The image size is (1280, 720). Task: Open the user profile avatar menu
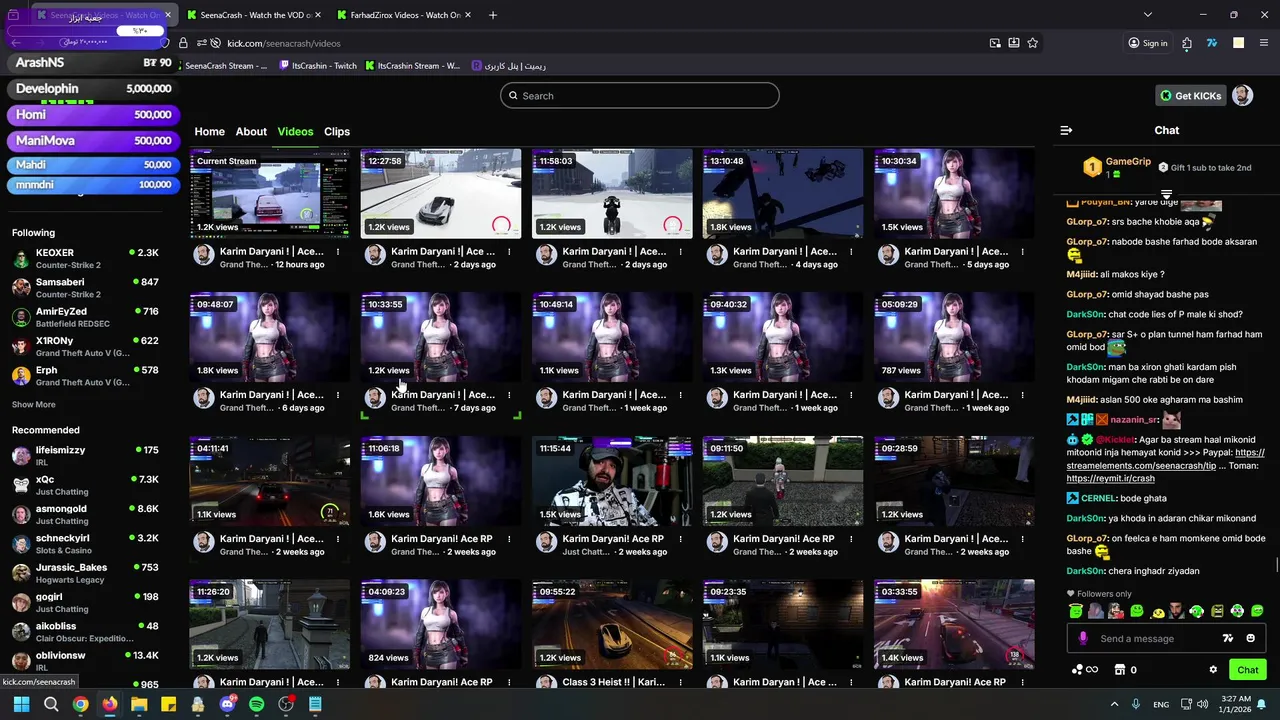point(1242,96)
